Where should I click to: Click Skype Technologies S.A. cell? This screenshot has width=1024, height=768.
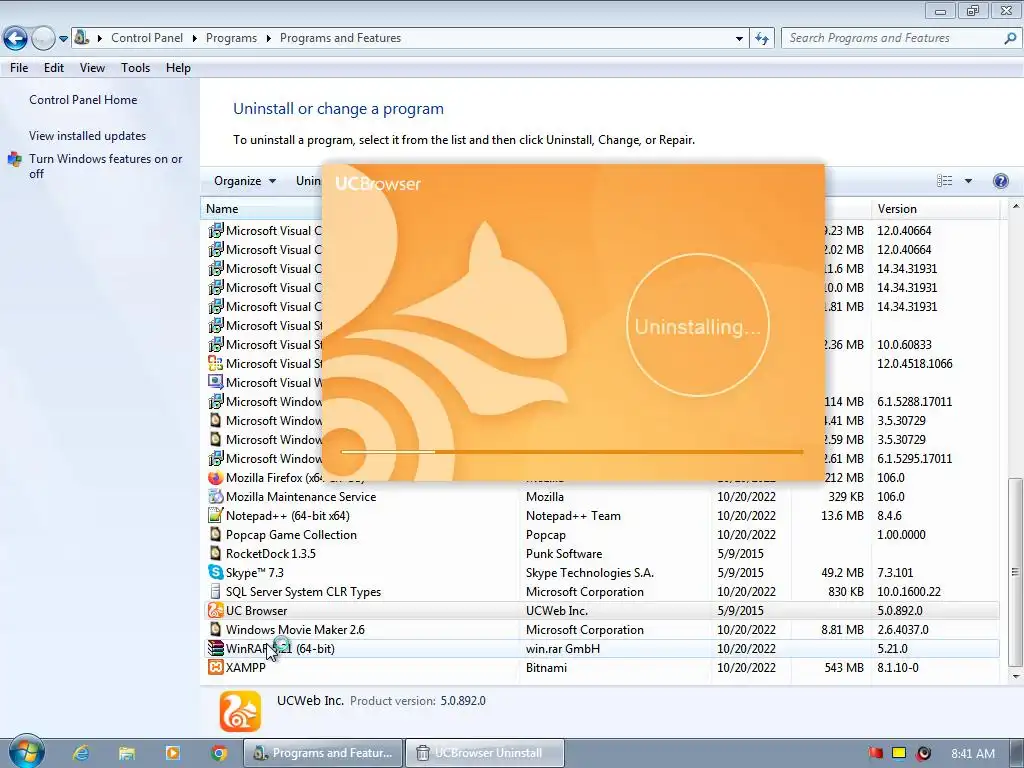coord(590,573)
